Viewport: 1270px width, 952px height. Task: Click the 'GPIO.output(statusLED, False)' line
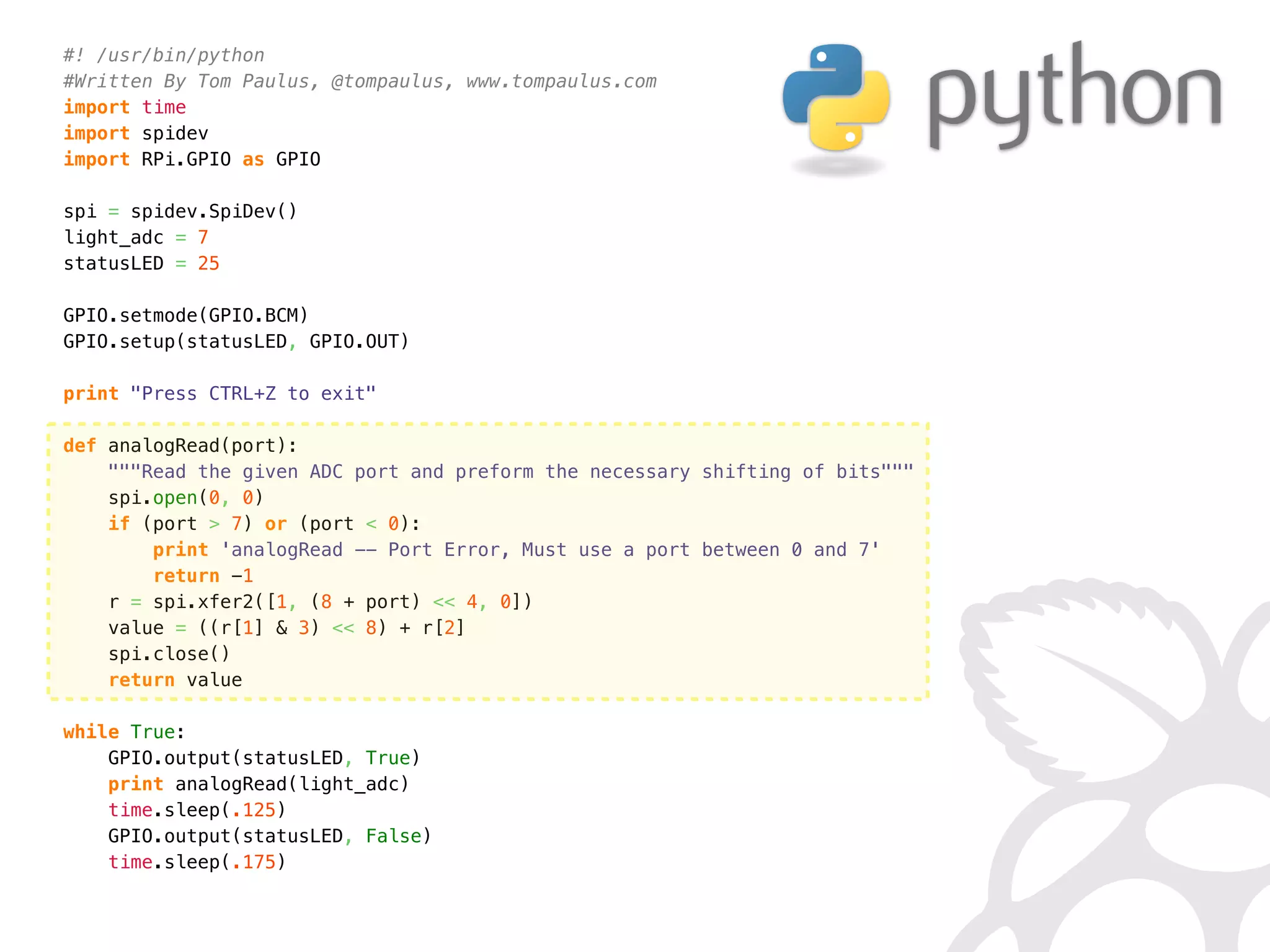pyautogui.click(x=270, y=836)
